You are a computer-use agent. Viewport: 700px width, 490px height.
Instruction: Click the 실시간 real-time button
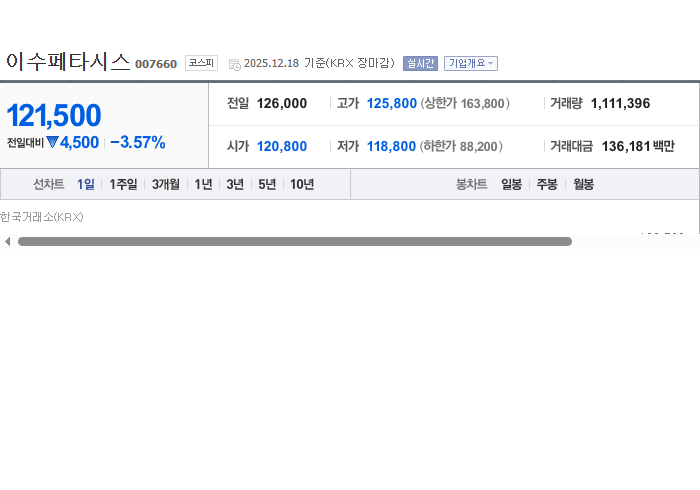coord(420,63)
